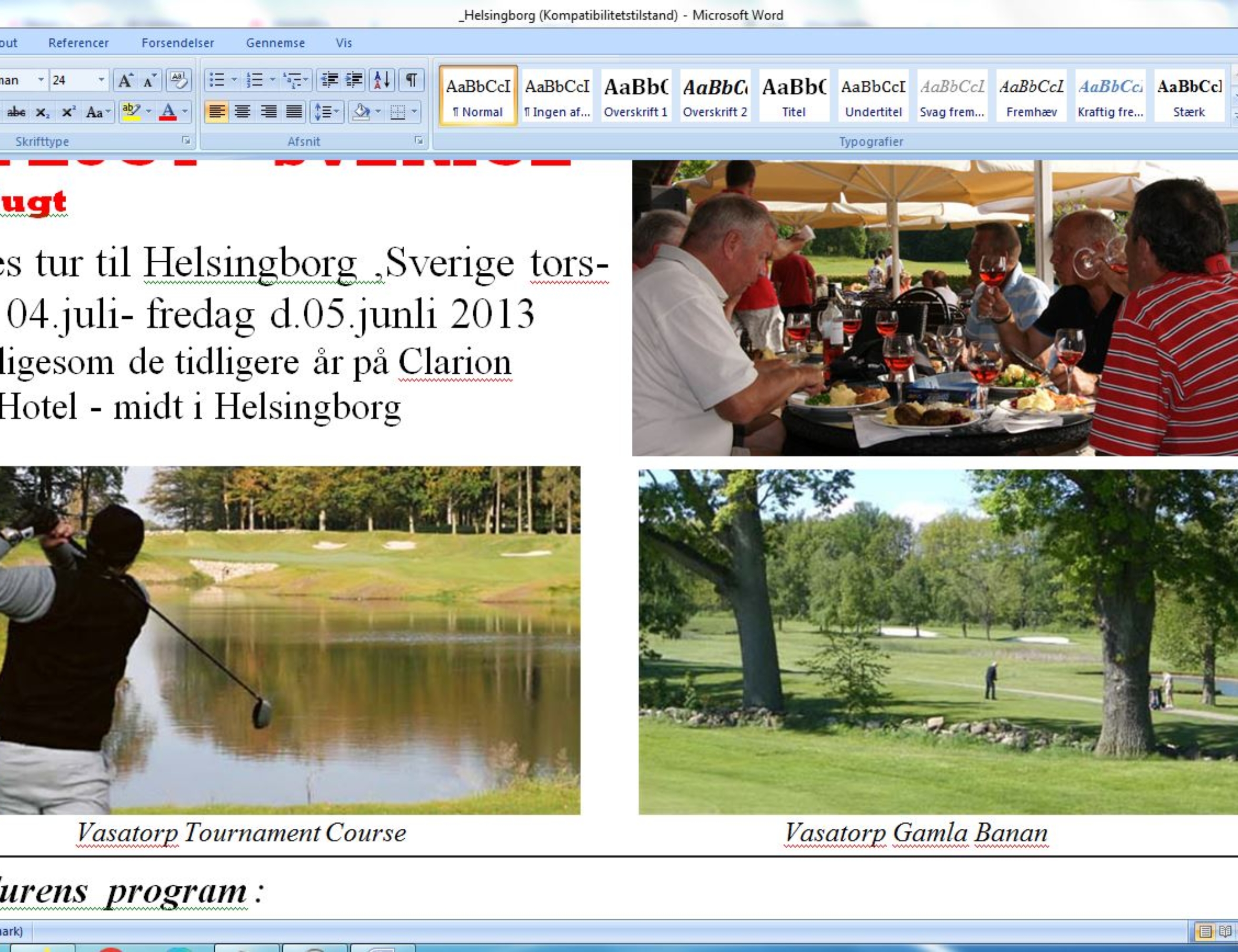Apply subscript formatting
Viewport: 1238px width, 952px height.
pos(42,112)
